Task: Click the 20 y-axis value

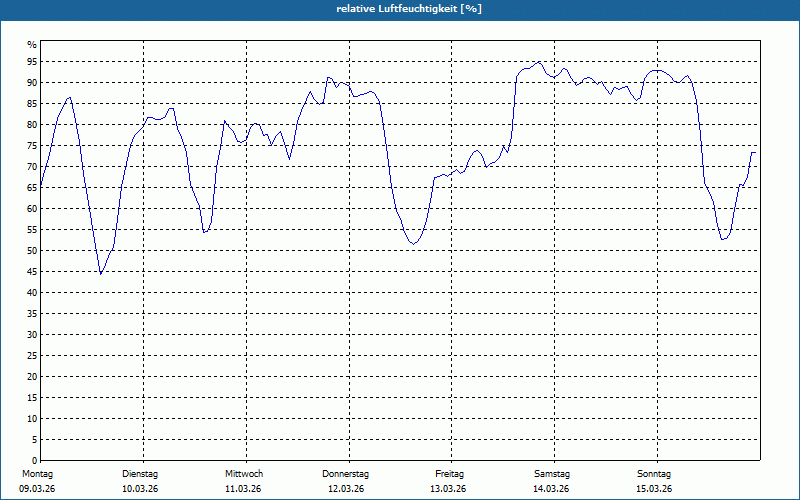Action: [x=32, y=377]
